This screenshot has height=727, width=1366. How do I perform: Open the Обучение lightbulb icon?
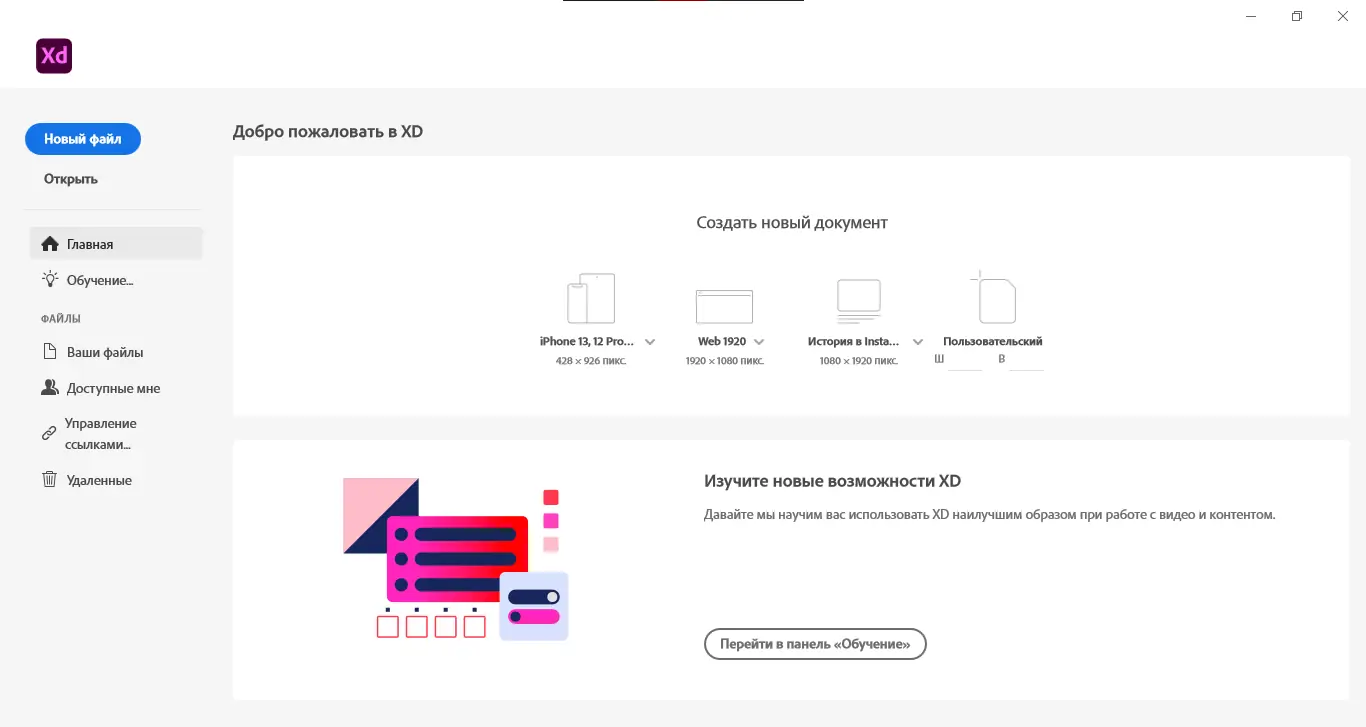tap(48, 279)
